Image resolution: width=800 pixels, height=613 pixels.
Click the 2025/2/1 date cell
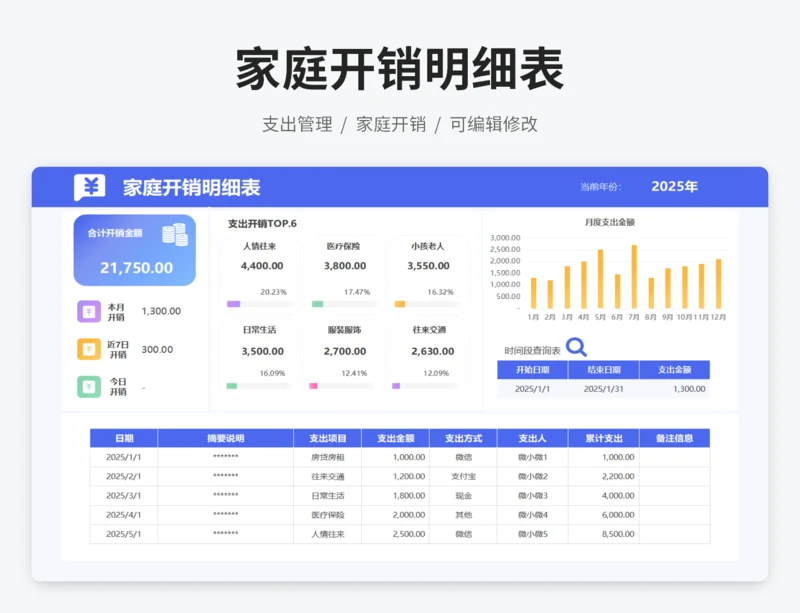click(x=123, y=476)
